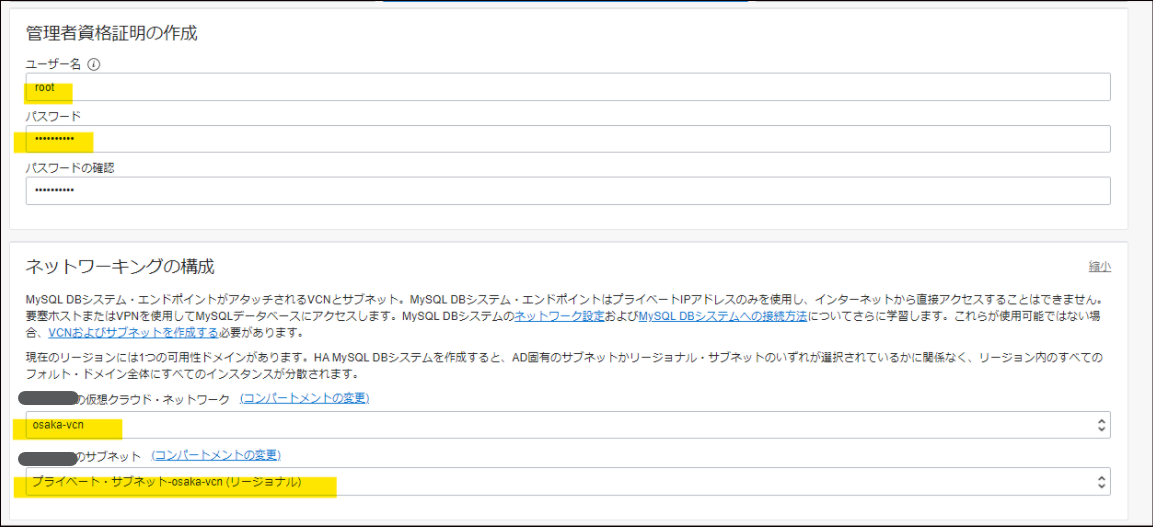1153x527 pixels.
Task: Focus the パスワードの確認 input field
Action: [x=568, y=191]
